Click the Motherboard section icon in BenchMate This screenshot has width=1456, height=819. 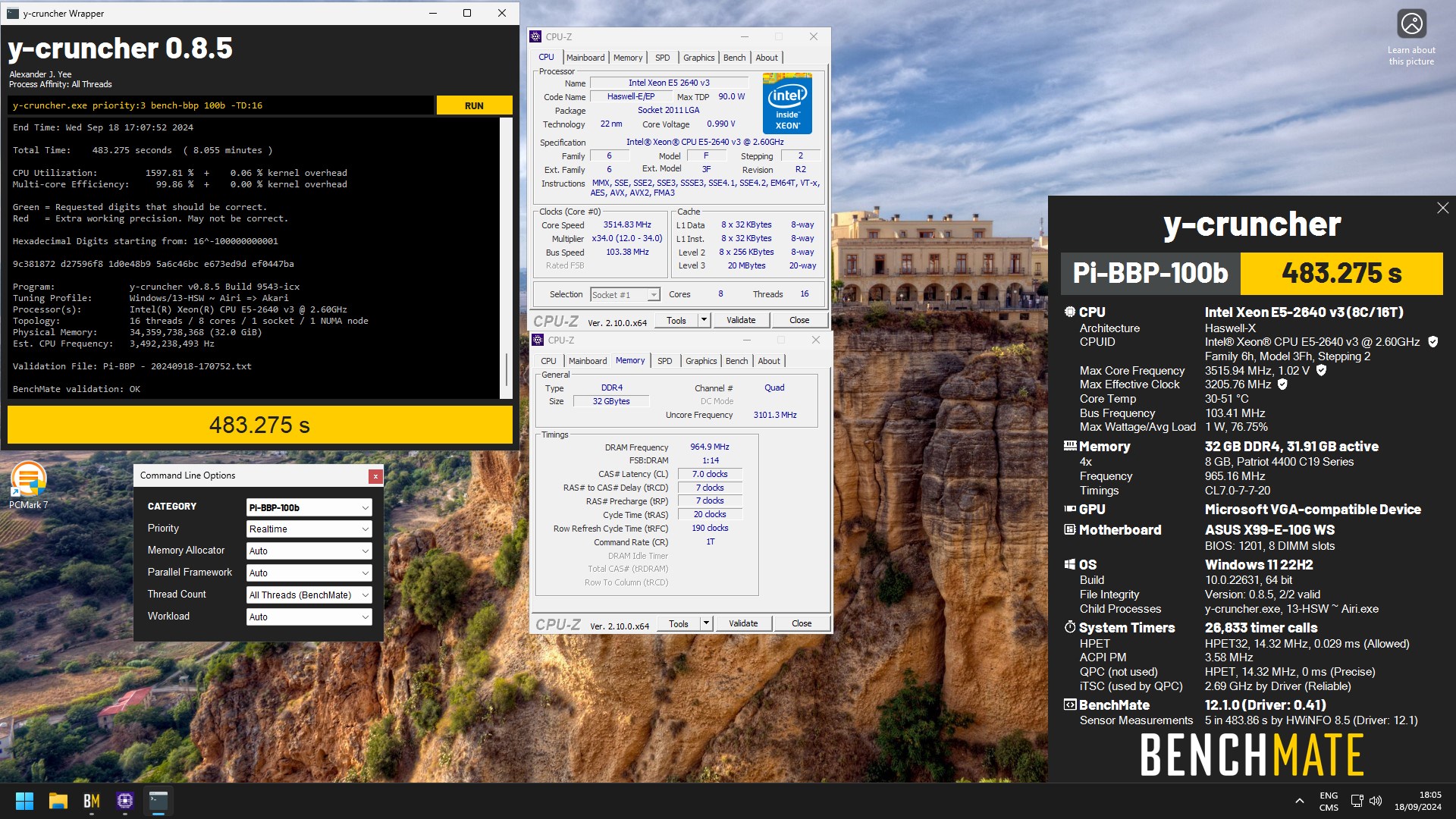pyautogui.click(x=1070, y=529)
